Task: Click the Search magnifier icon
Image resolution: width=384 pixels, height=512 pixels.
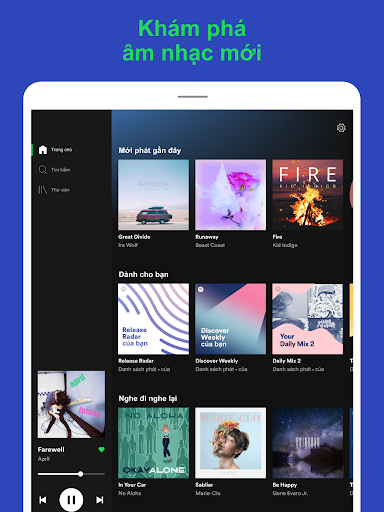Action: tap(43, 170)
